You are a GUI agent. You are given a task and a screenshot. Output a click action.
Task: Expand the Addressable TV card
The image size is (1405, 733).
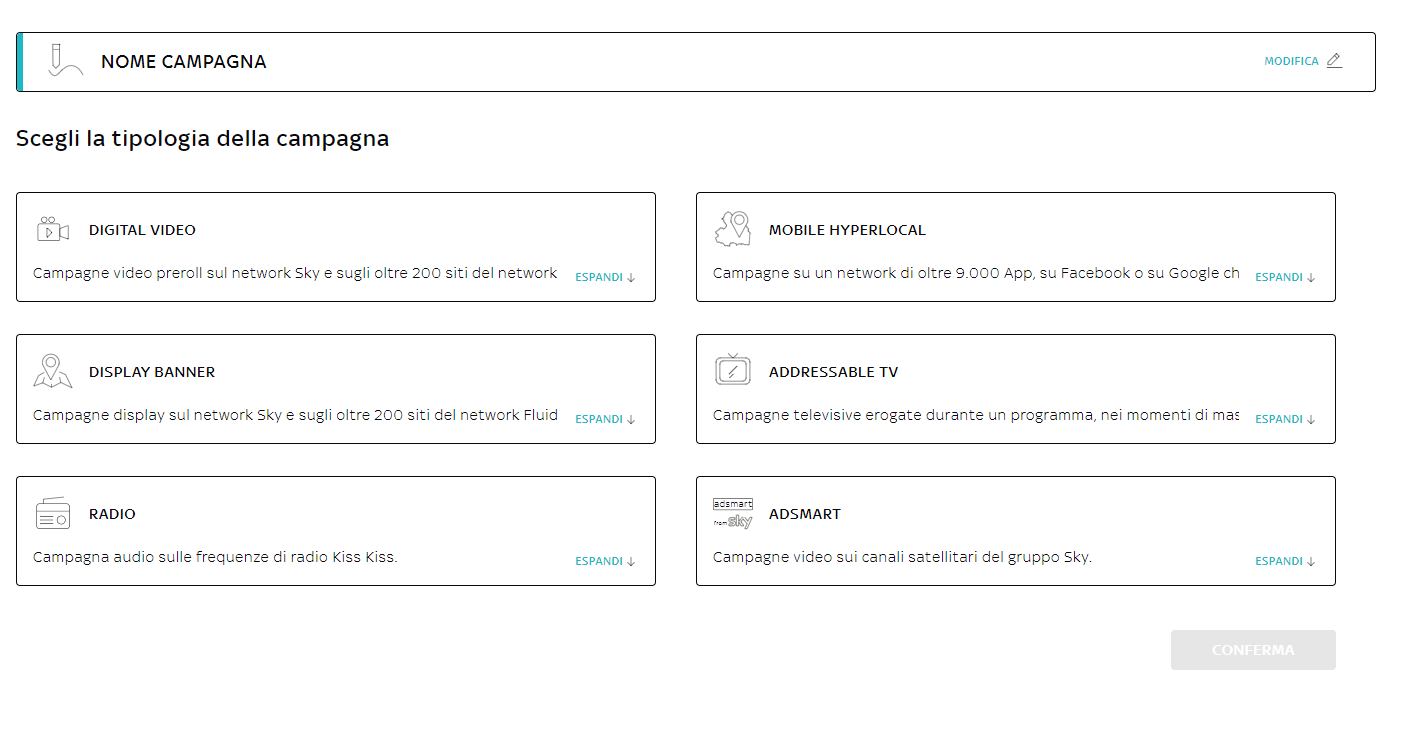(1285, 419)
